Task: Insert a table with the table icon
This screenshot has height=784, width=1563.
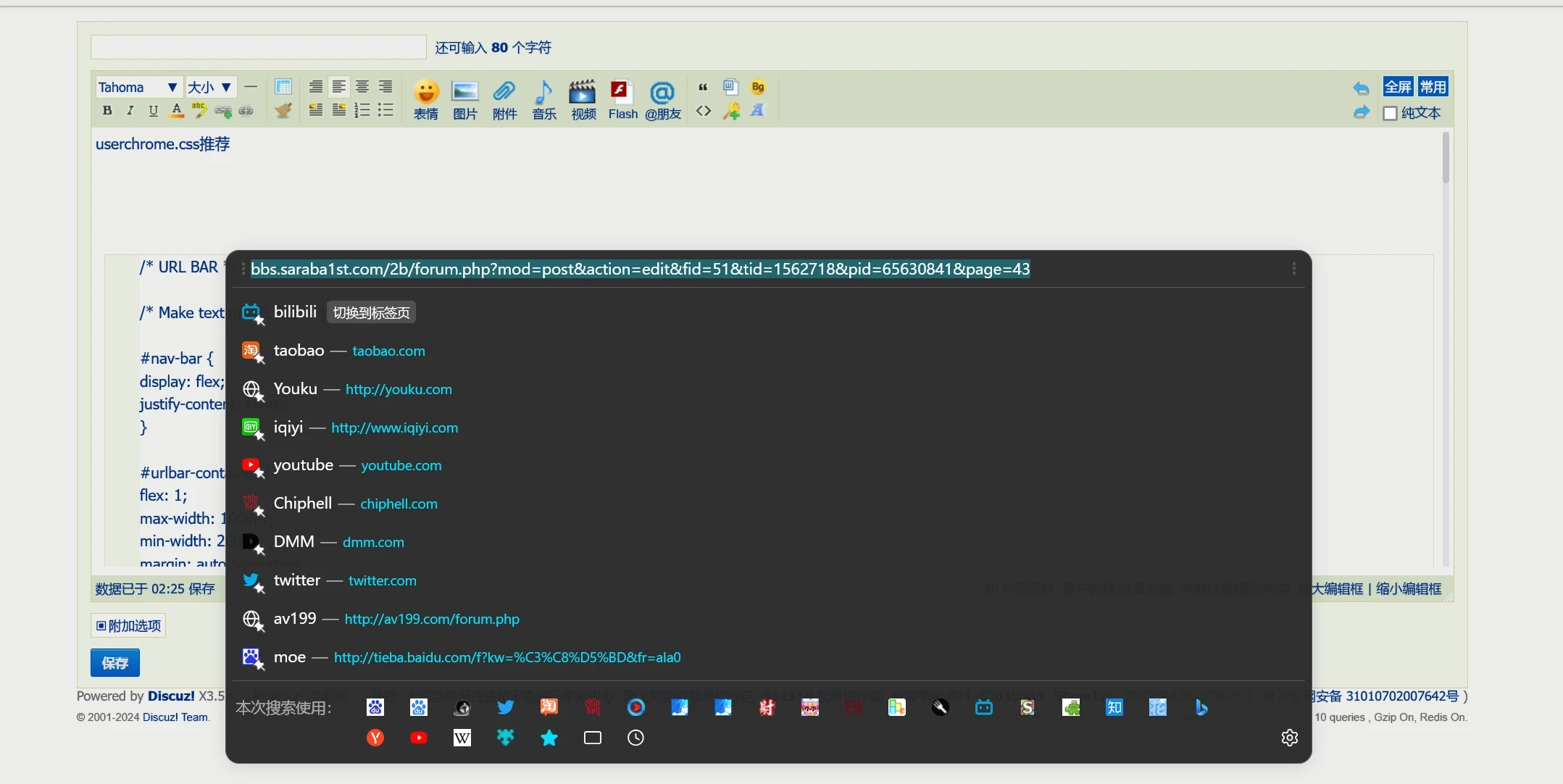Action: click(x=283, y=87)
